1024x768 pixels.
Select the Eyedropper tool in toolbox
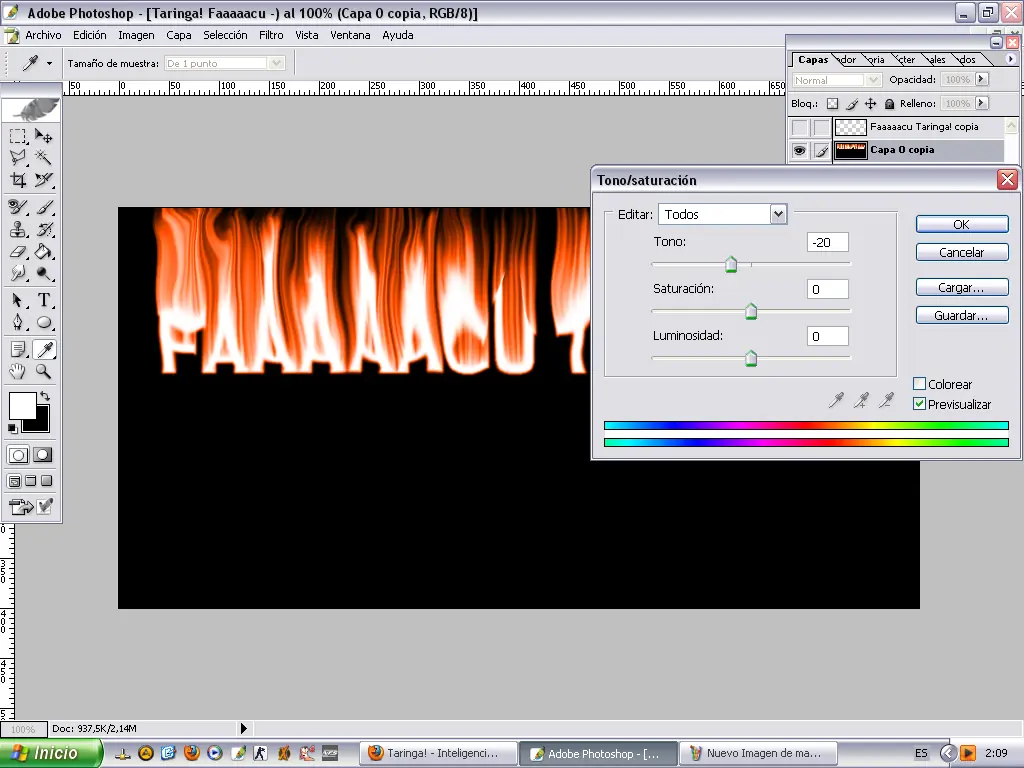[44, 349]
